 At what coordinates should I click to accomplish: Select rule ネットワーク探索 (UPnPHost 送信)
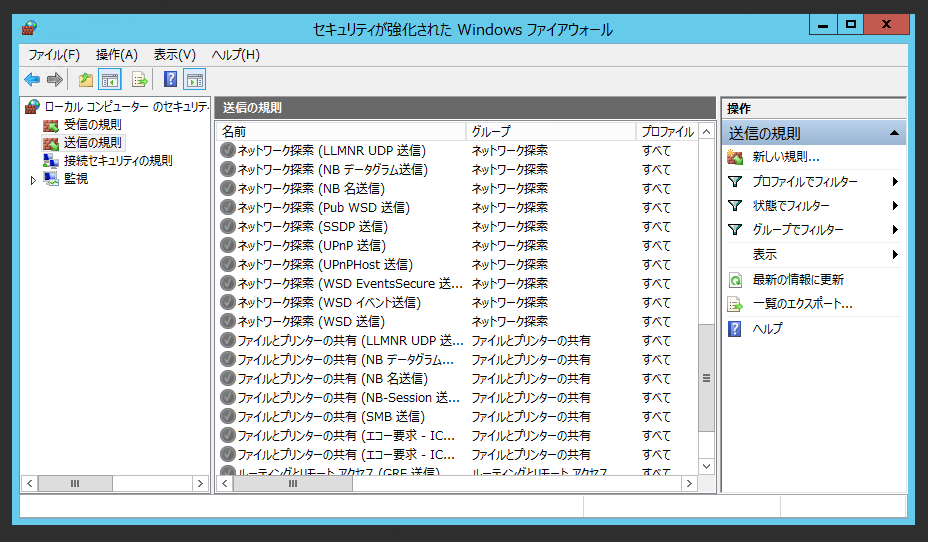coord(326,264)
